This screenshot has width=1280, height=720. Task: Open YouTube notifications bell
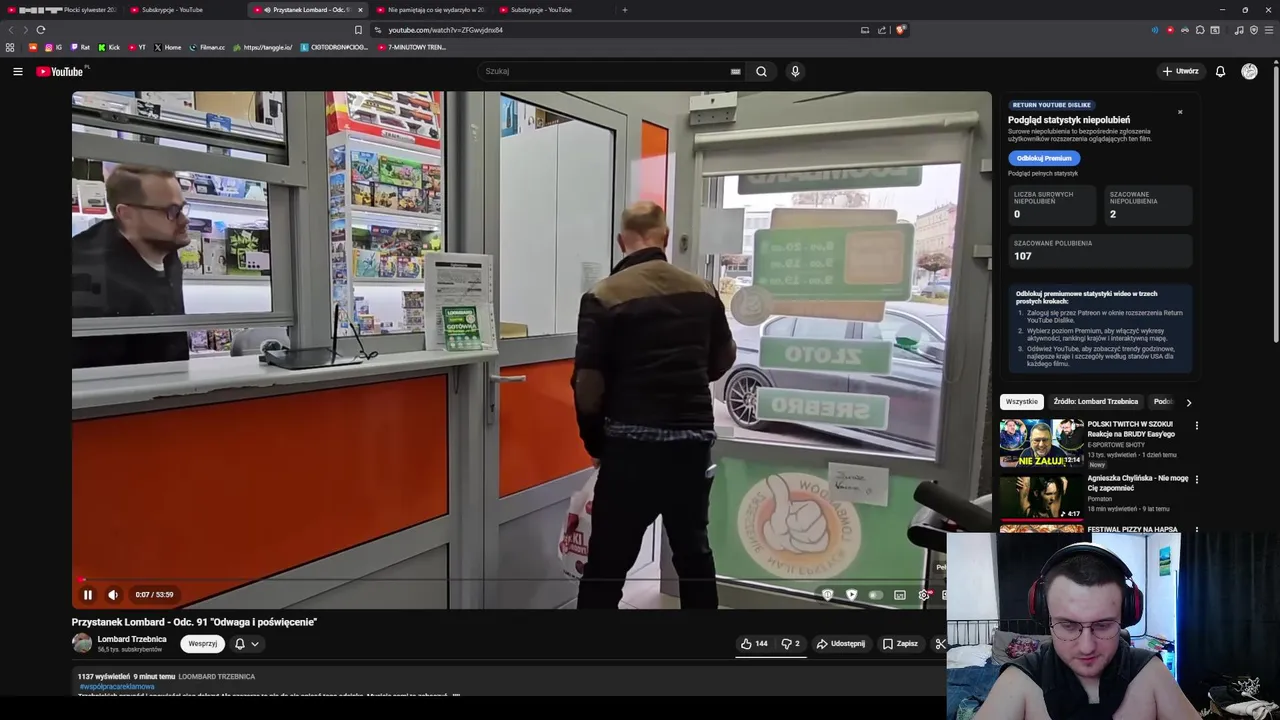[1220, 71]
